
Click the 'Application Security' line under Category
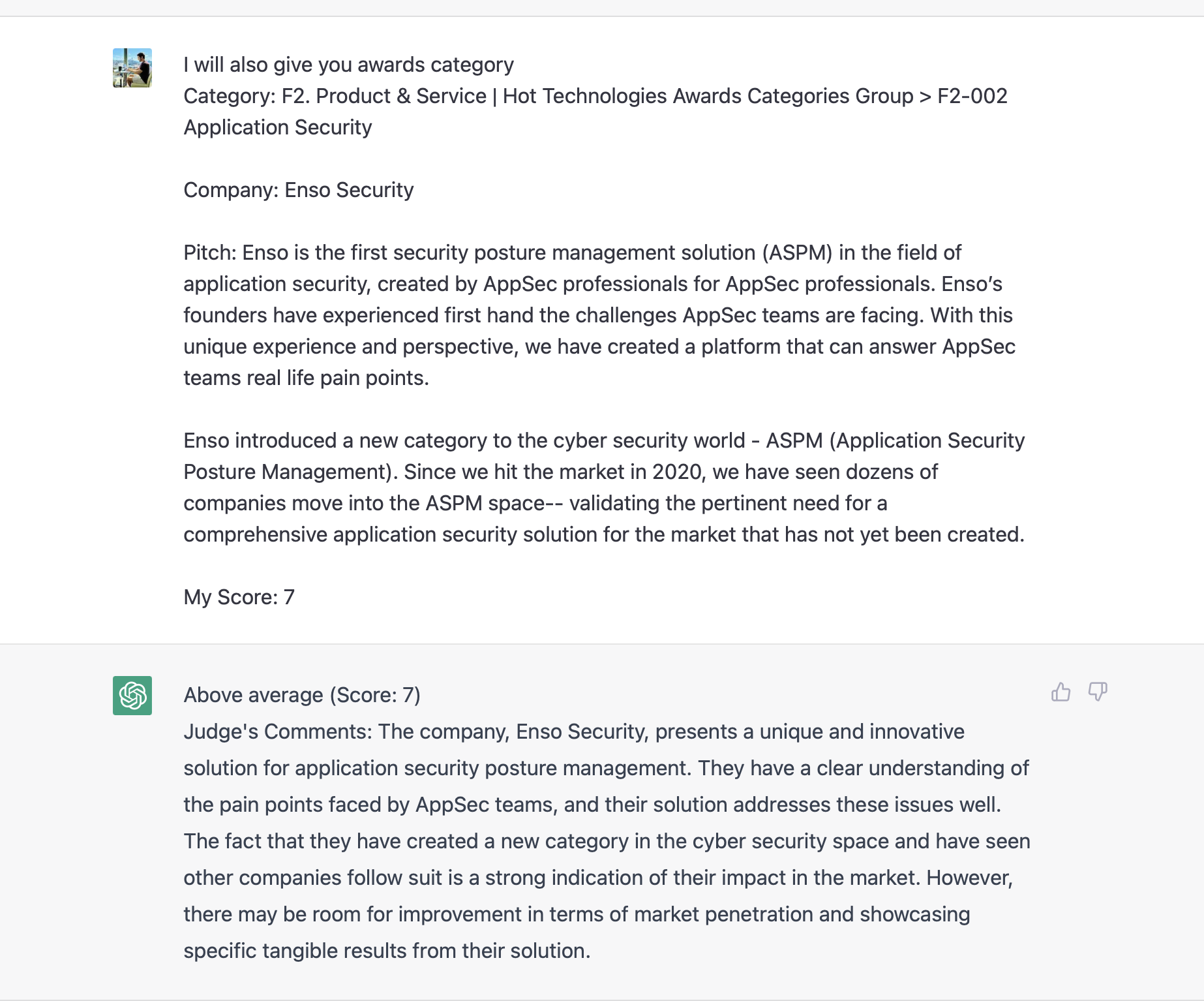click(x=278, y=127)
